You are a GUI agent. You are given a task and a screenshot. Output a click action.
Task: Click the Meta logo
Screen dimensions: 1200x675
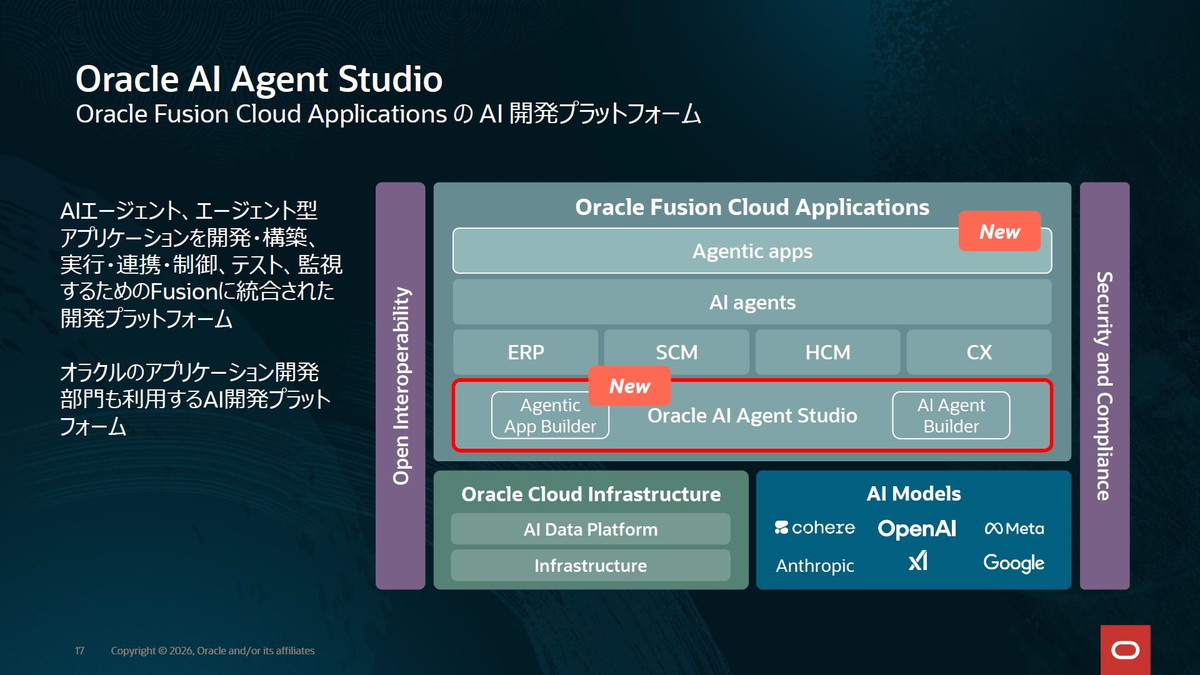click(1014, 528)
